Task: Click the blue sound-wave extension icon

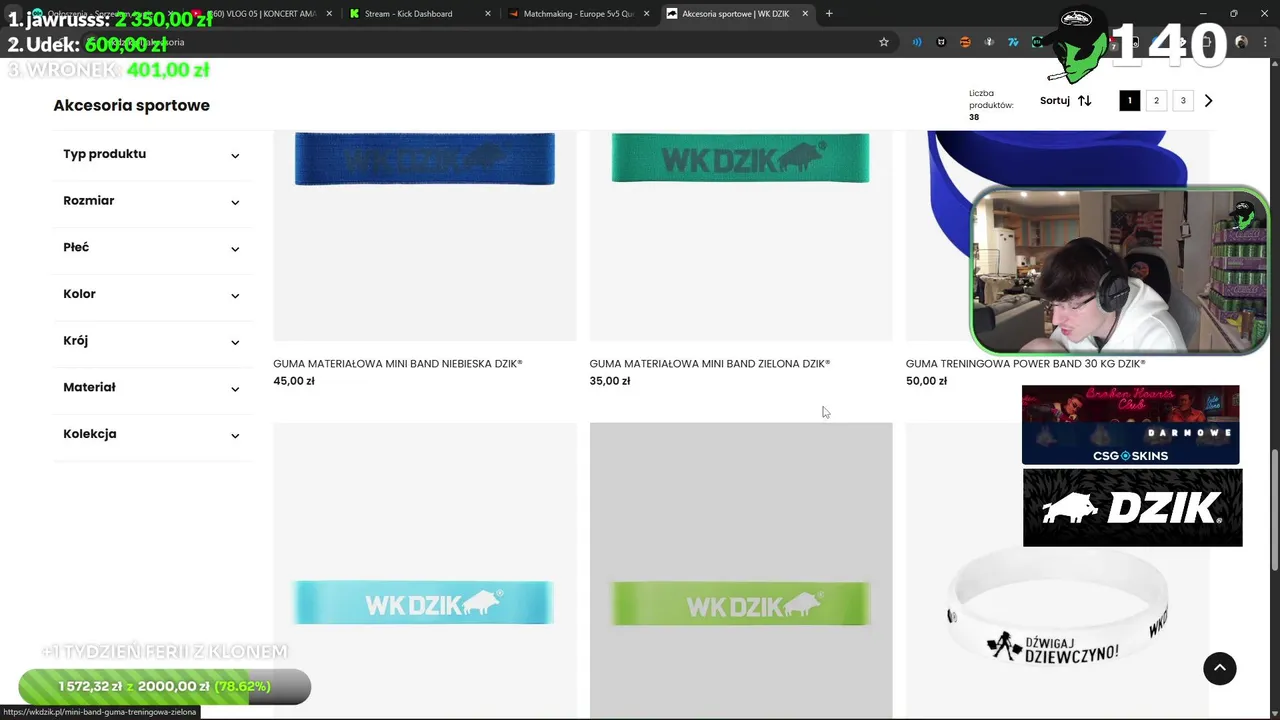Action: [x=916, y=42]
